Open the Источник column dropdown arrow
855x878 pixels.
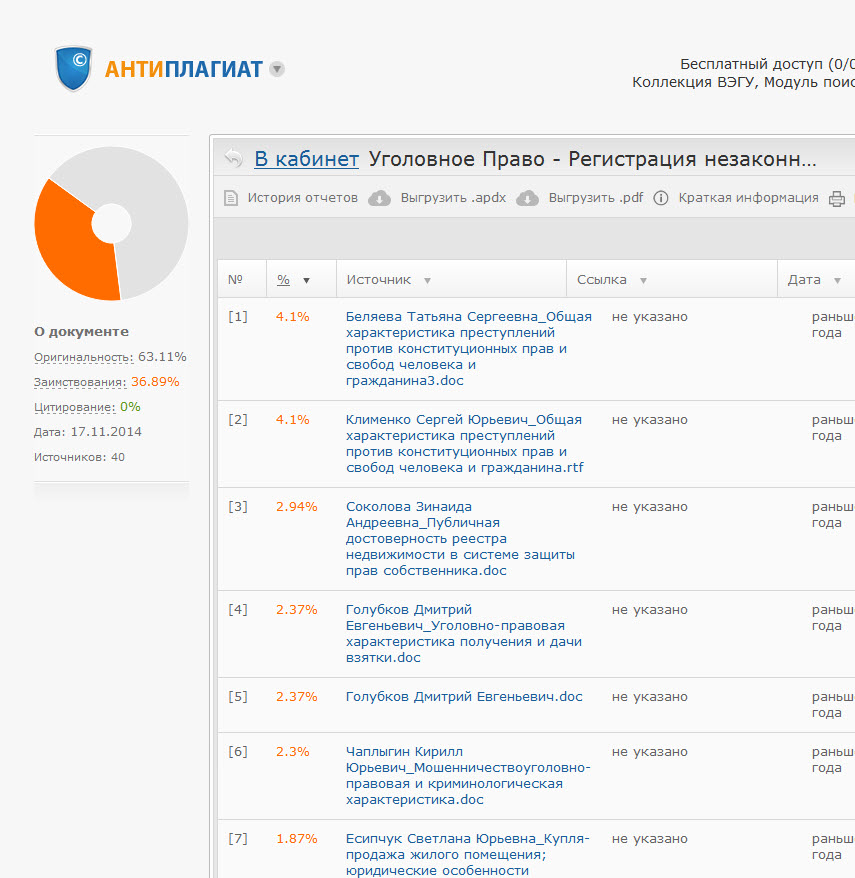click(427, 281)
